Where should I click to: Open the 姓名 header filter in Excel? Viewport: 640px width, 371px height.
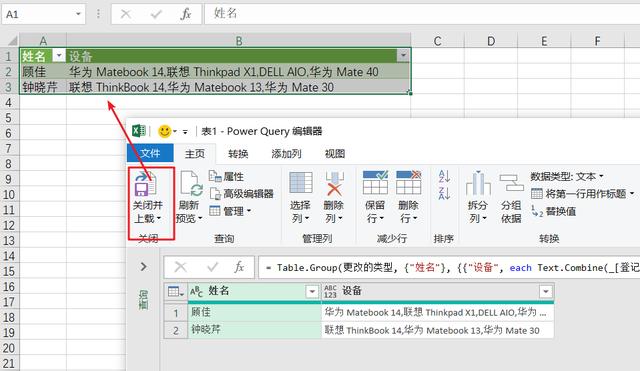59,56
